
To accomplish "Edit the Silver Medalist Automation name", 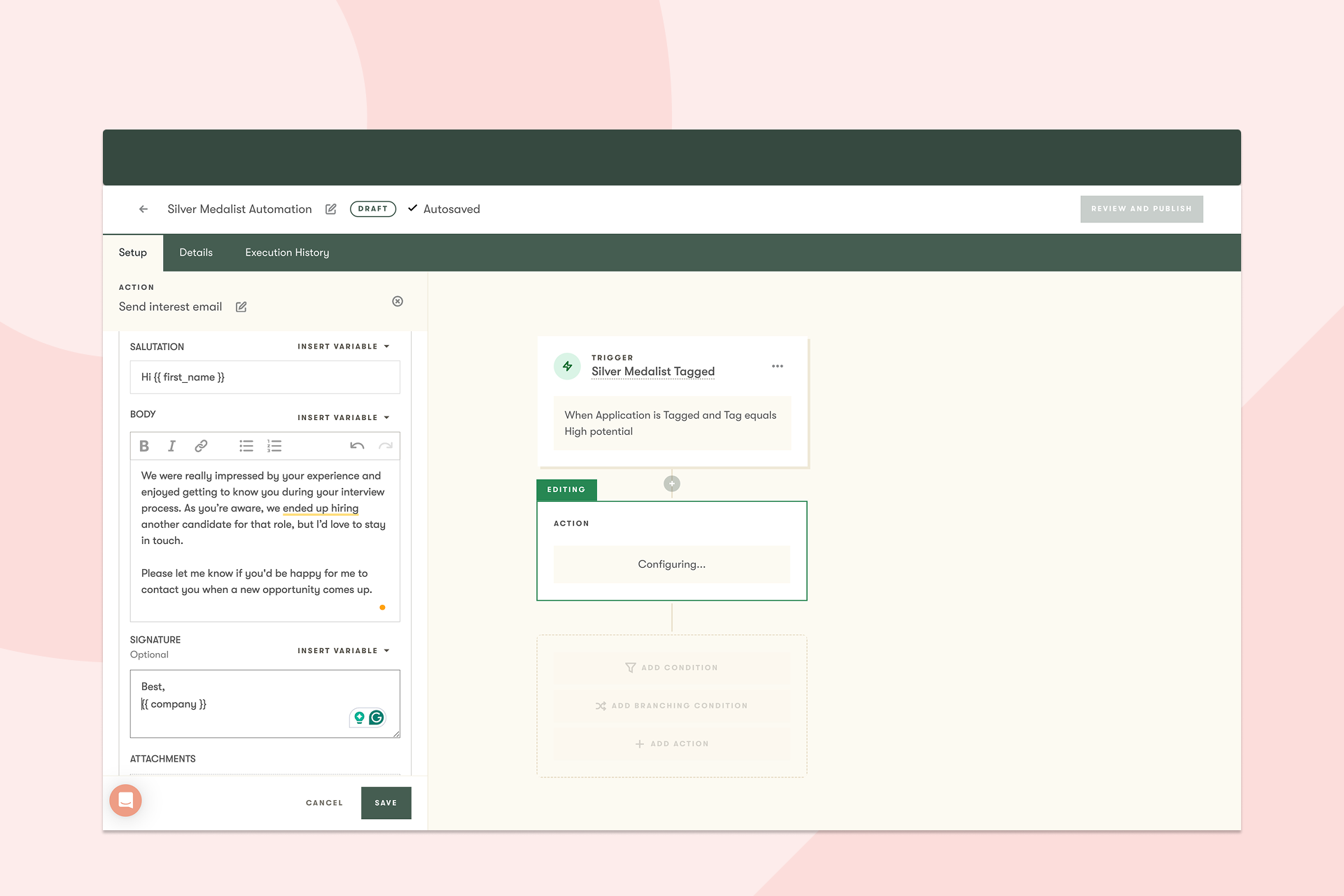I will (x=331, y=209).
